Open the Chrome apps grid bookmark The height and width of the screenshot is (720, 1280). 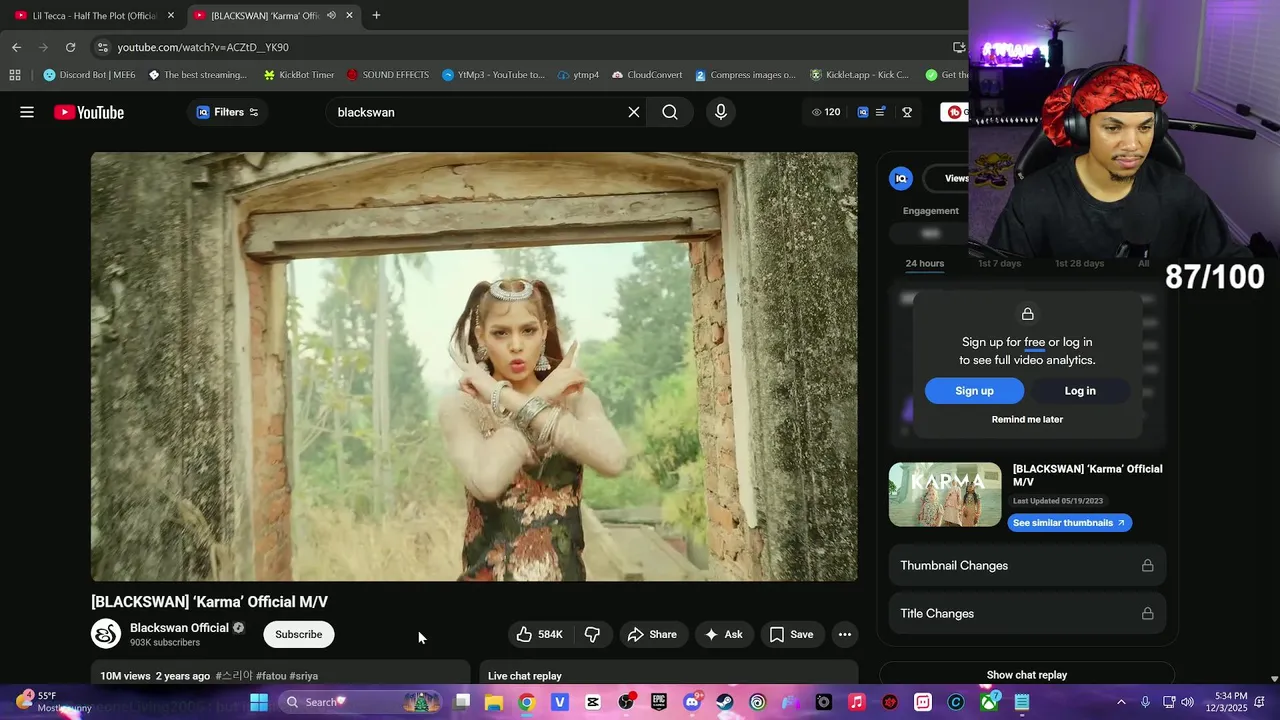[x=15, y=75]
